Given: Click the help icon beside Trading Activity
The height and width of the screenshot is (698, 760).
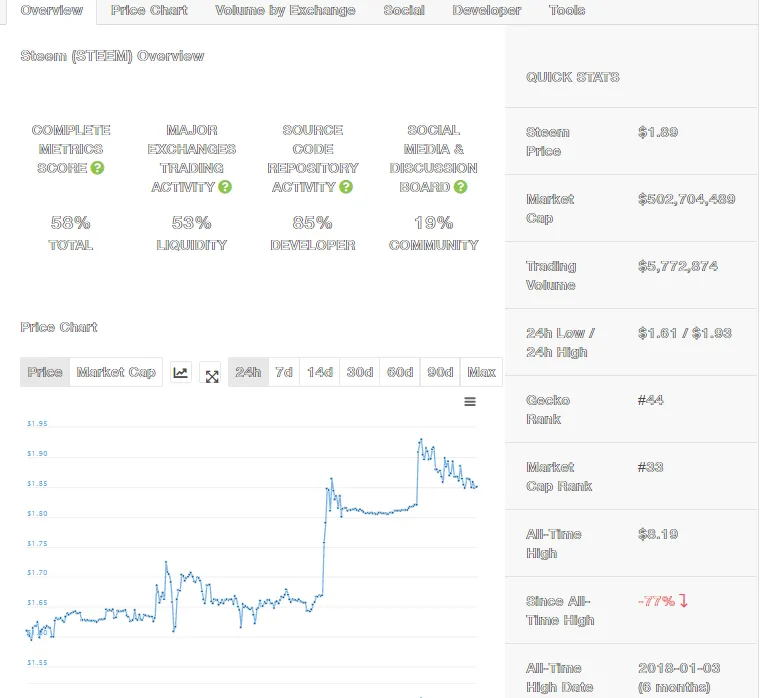Looking at the screenshot, I should (225, 187).
